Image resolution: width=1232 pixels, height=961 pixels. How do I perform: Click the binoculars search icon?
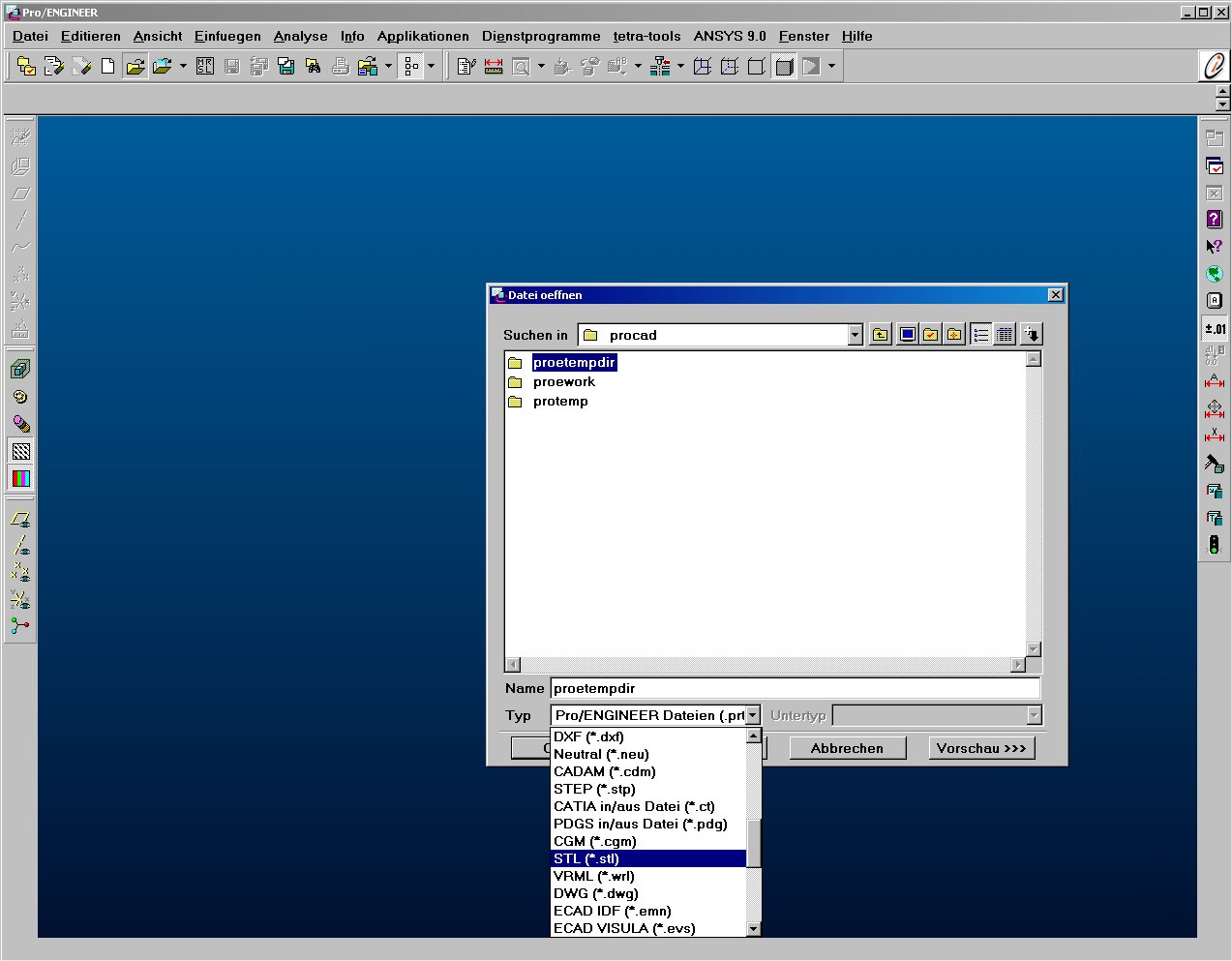(x=314, y=67)
